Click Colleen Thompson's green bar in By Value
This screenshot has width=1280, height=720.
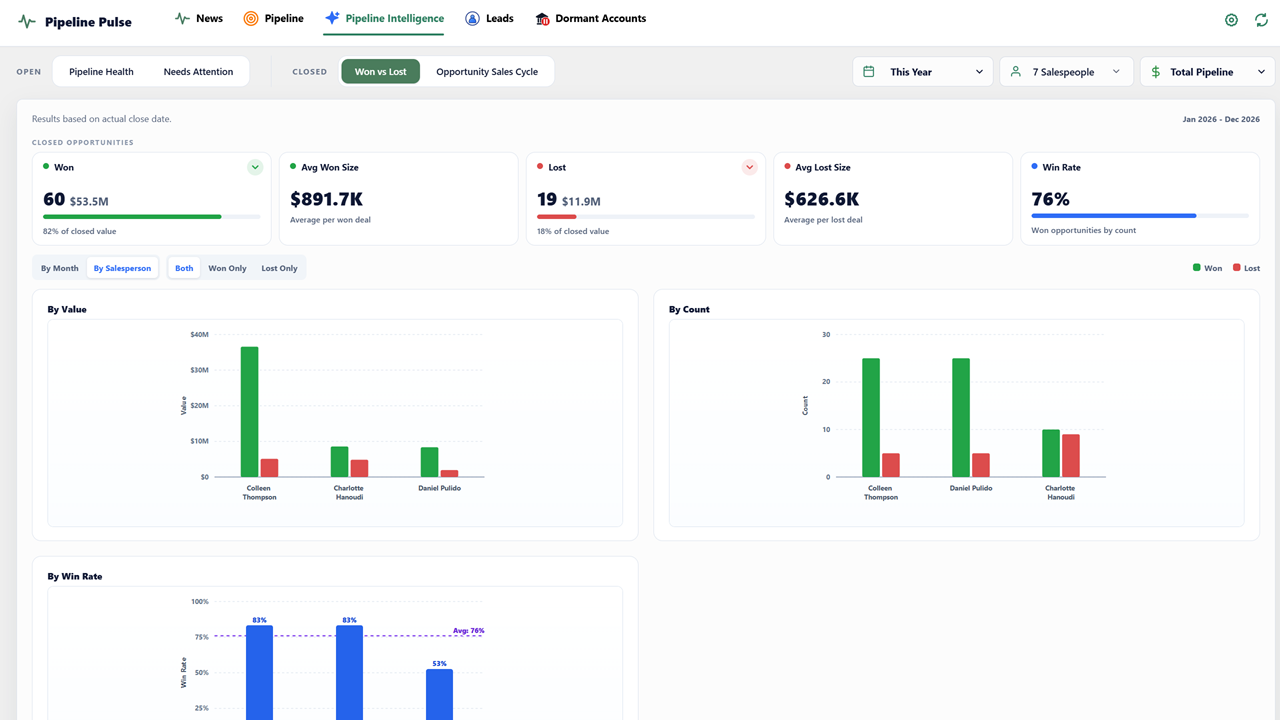tap(250, 412)
